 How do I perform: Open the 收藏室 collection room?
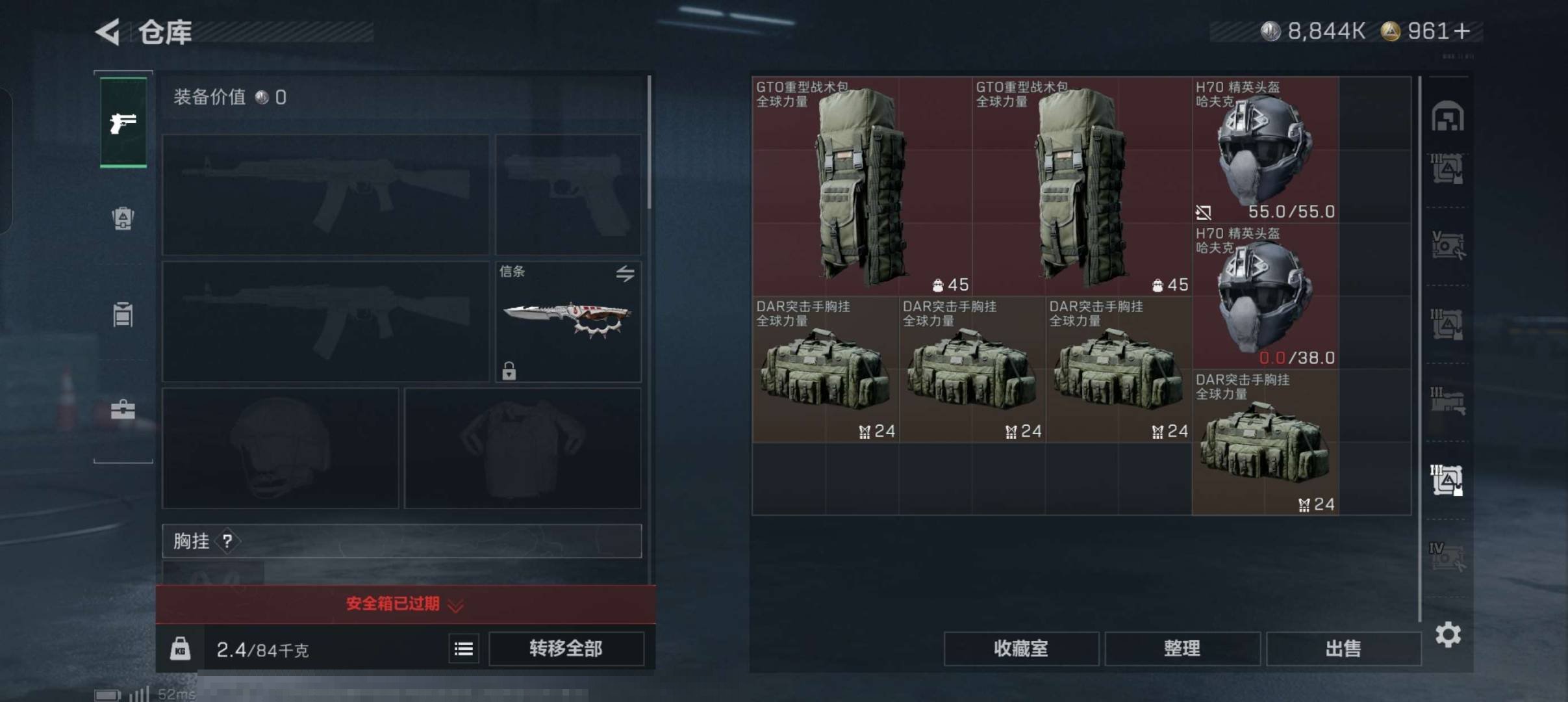click(1021, 649)
